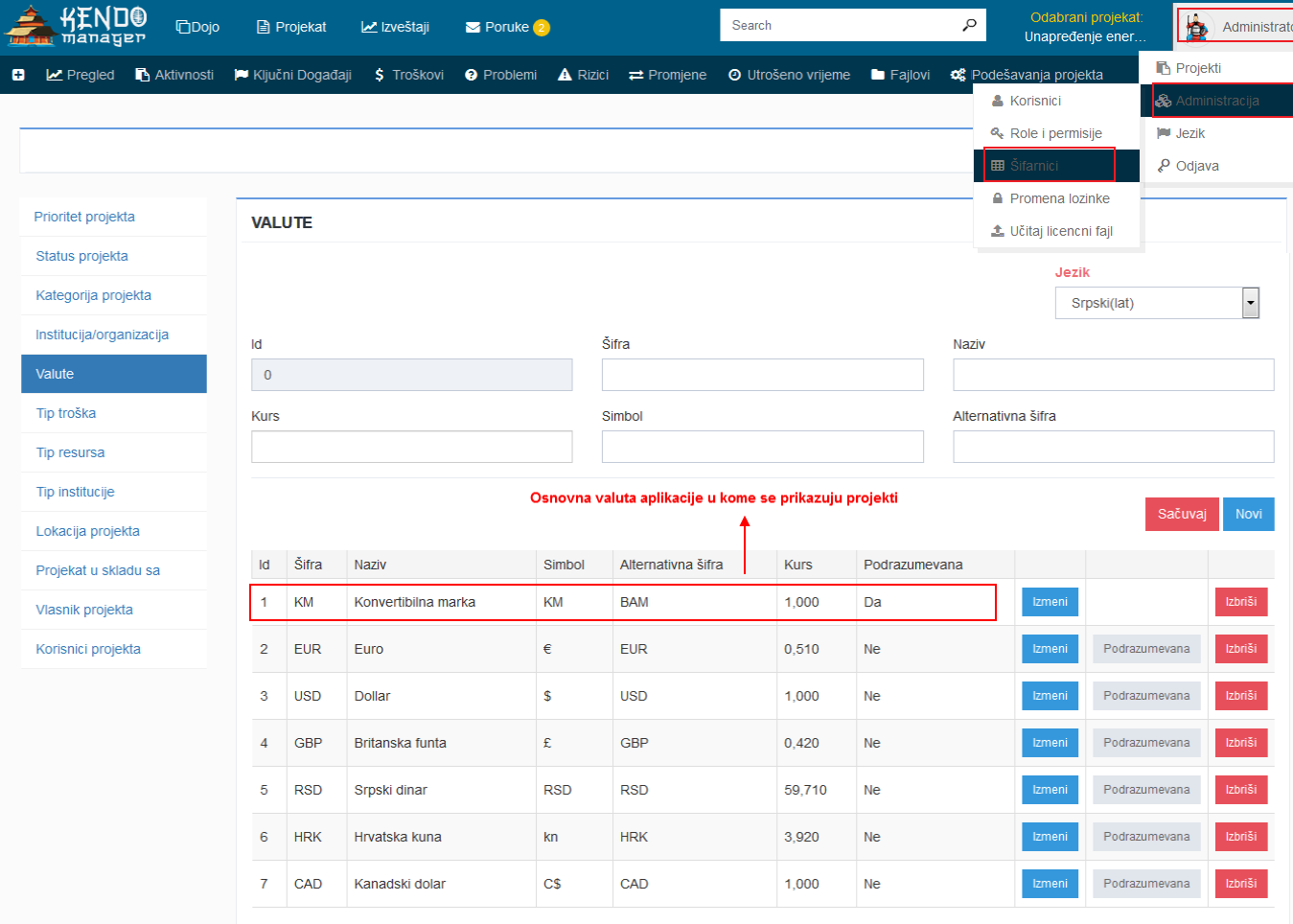The image size is (1293, 924).
Task: Click Izmeni for Konvertibilna marka row
Action: pos(1050,602)
